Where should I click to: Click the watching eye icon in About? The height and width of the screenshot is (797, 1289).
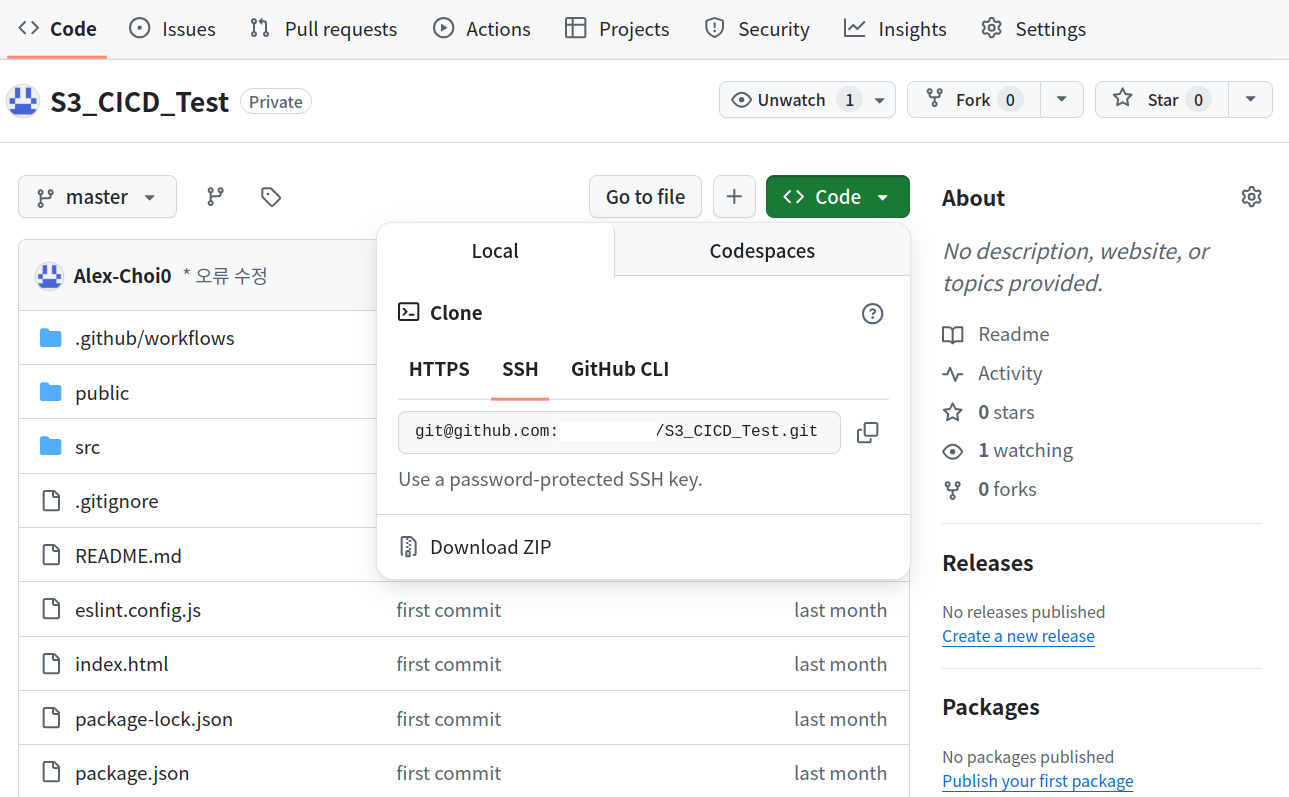953,451
